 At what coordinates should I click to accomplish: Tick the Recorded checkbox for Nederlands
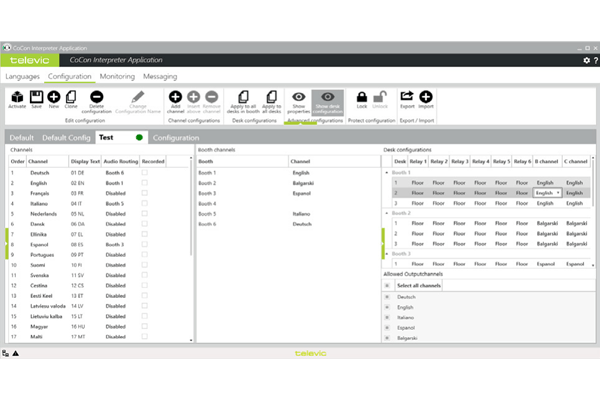coord(144,214)
